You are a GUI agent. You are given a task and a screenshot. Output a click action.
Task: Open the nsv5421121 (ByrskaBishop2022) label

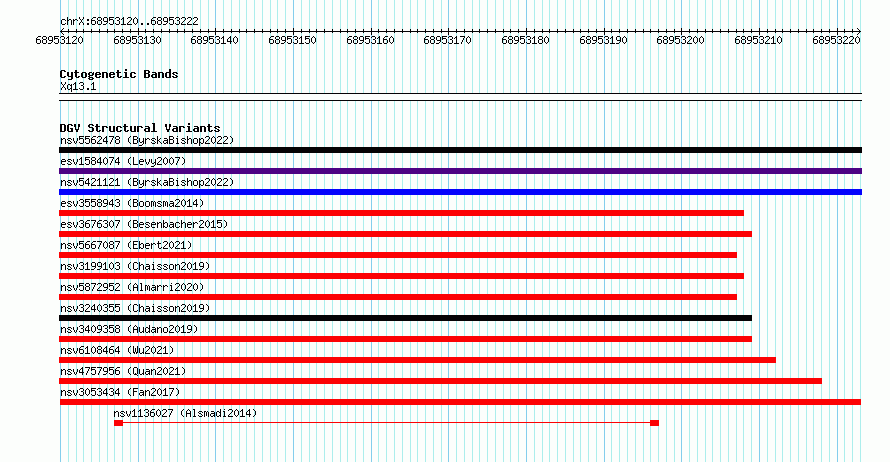coord(147,182)
